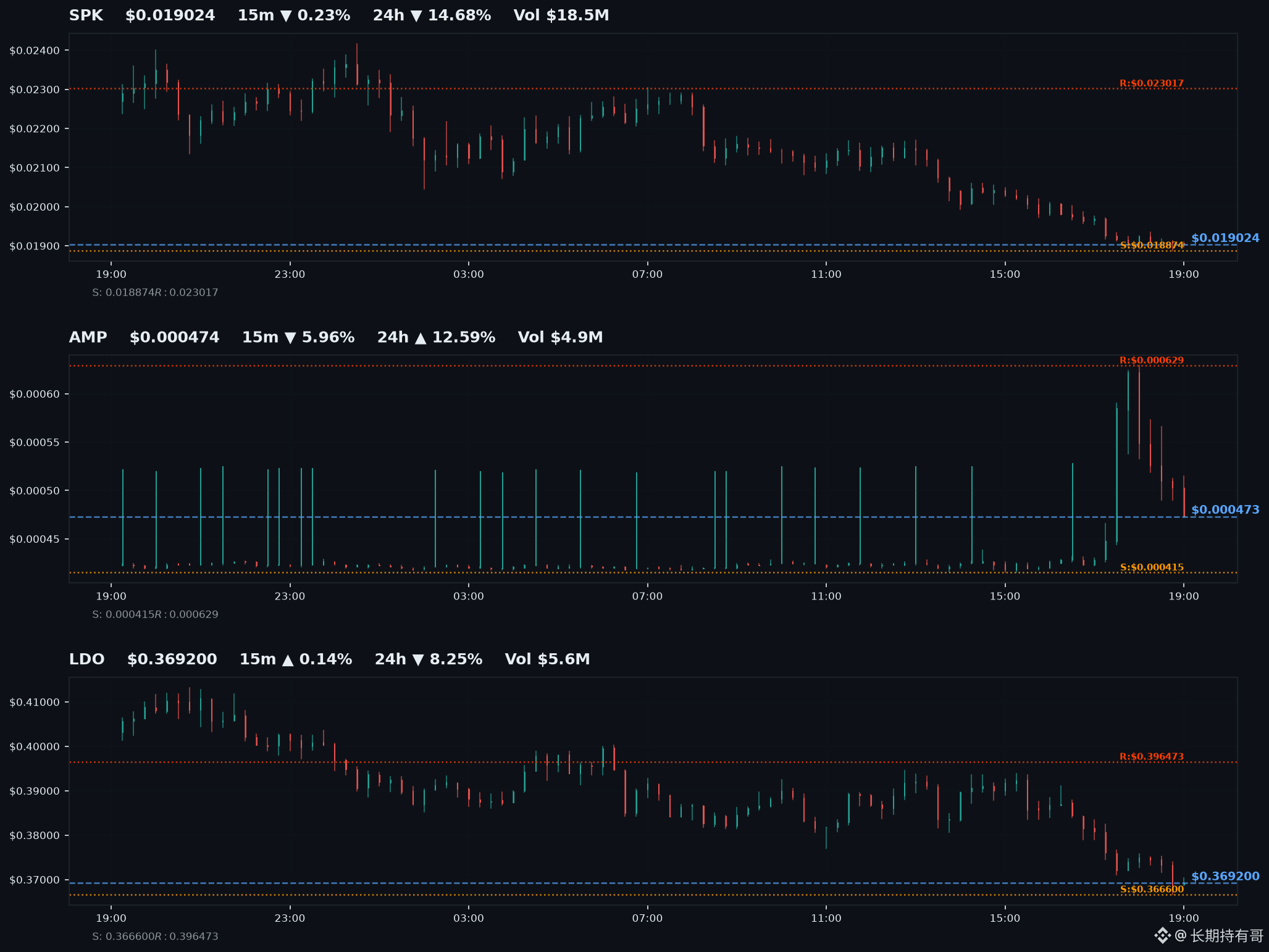Image resolution: width=1269 pixels, height=952 pixels.
Task: Click "03:00" on the SPK time axis
Action: (469, 274)
